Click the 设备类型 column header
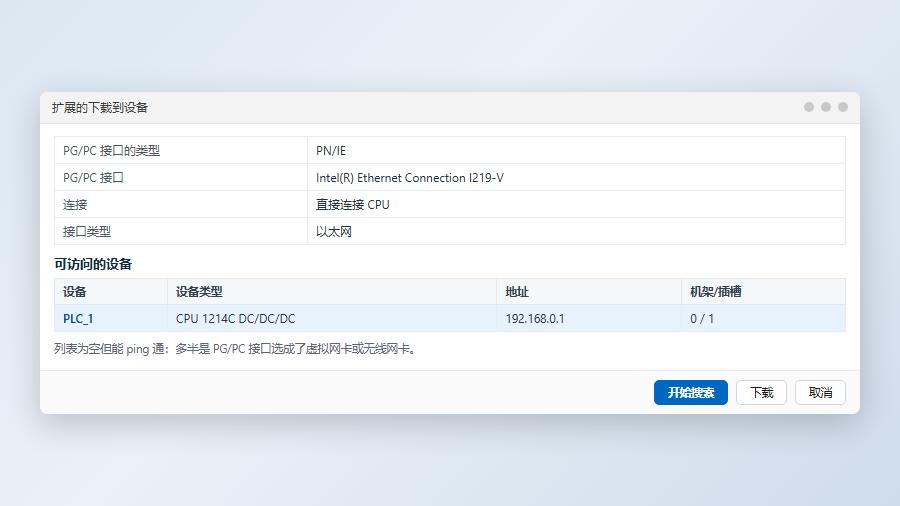900x506 pixels. pyautogui.click(x=332, y=291)
